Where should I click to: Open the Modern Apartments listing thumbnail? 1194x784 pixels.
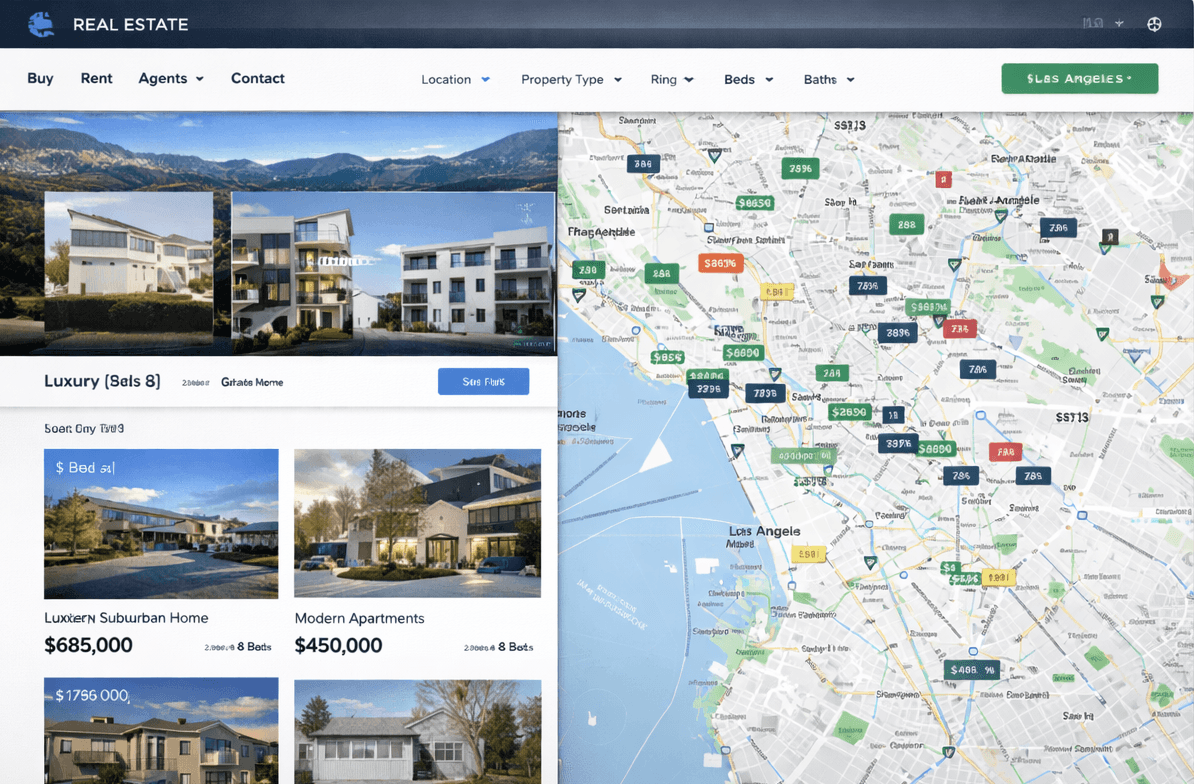coord(417,523)
